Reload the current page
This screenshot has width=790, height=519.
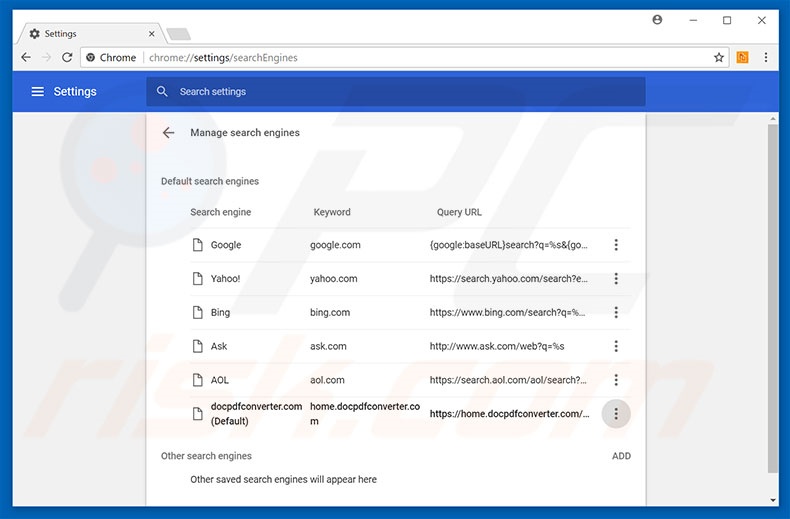pyautogui.click(x=67, y=57)
